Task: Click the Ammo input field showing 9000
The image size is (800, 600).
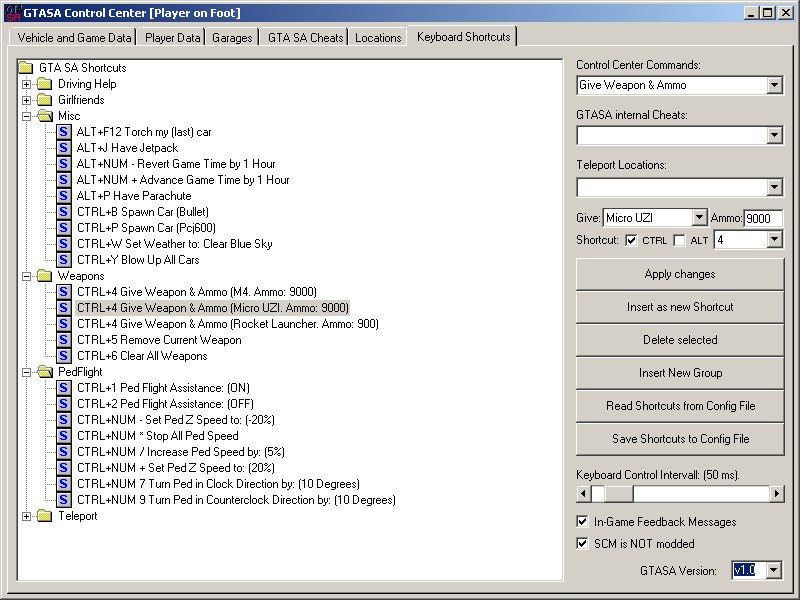Action: click(x=763, y=217)
